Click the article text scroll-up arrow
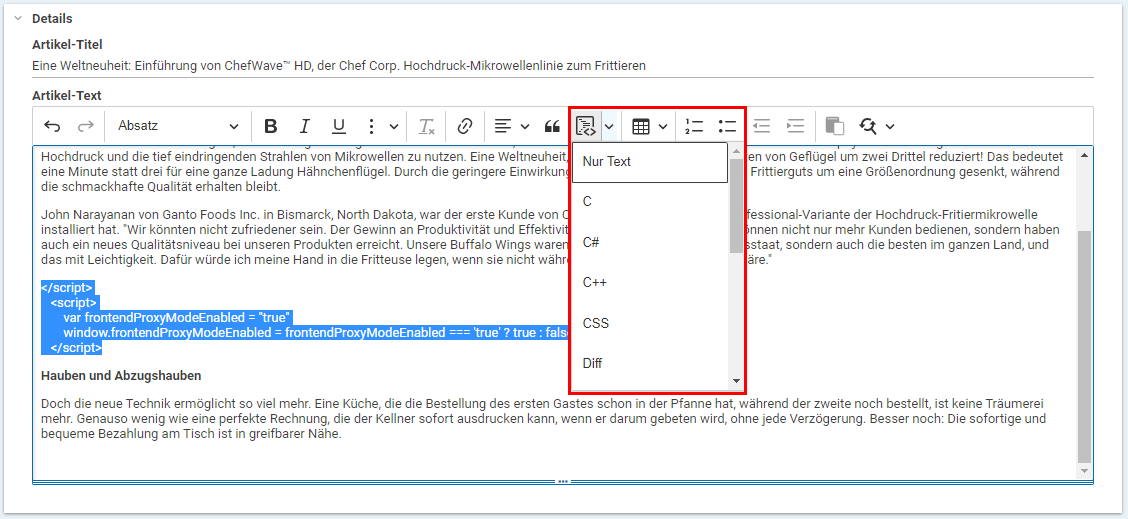Image resolution: width=1128 pixels, height=519 pixels. click(x=1085, y=154)
